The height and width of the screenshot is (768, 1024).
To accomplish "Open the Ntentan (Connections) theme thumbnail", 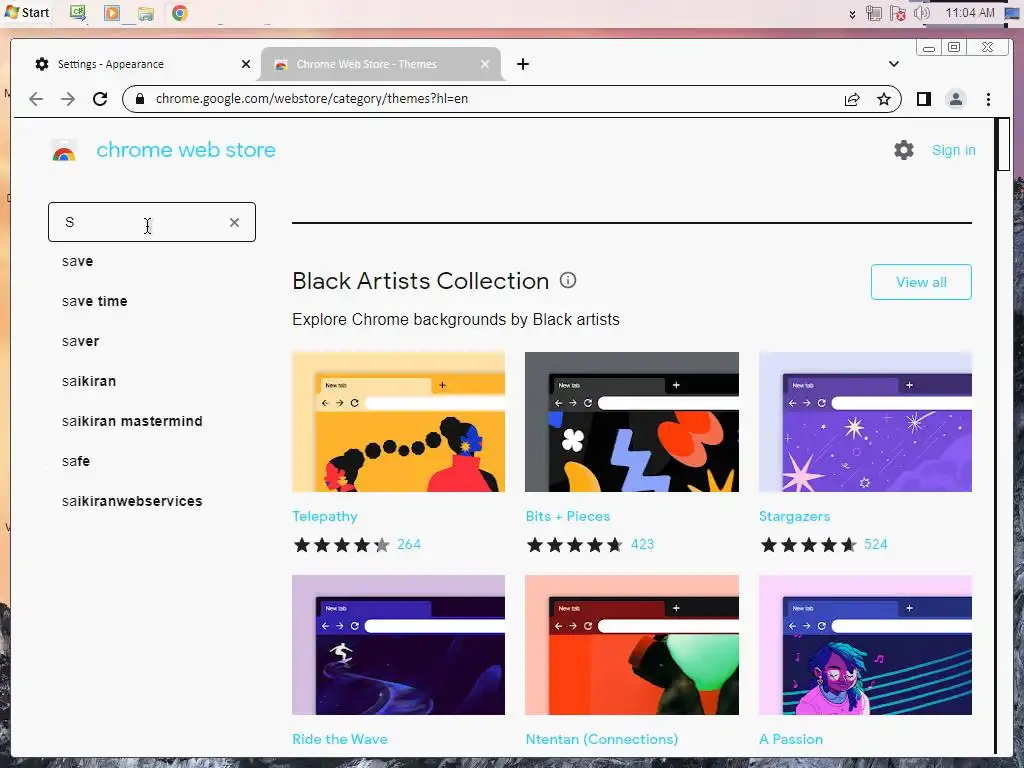I will (632, 645).
